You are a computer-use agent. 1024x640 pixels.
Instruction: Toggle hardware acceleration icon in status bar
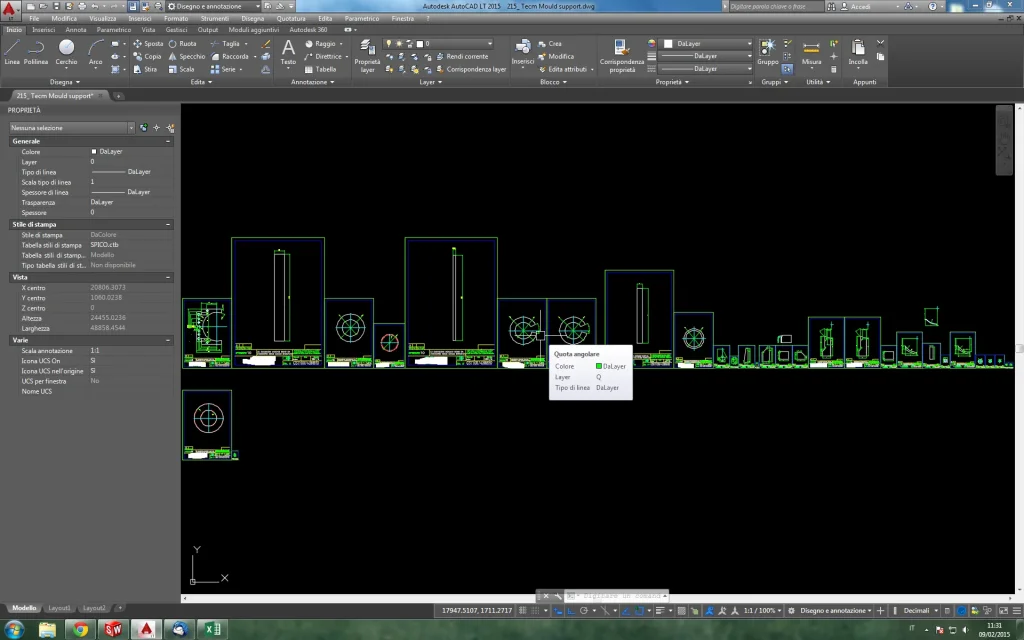tap(961, 611)
